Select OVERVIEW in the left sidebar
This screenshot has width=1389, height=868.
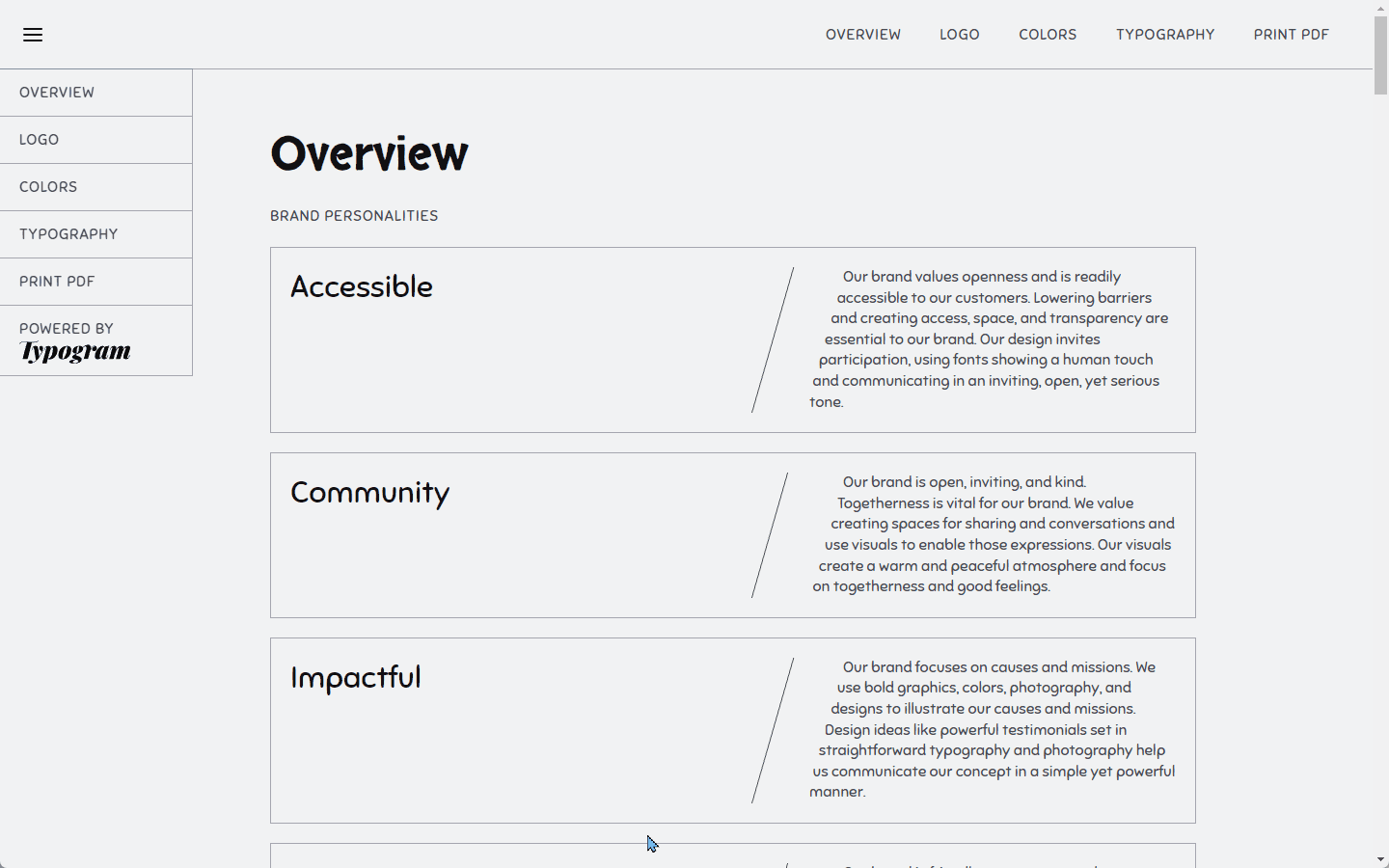click(56, 92)
